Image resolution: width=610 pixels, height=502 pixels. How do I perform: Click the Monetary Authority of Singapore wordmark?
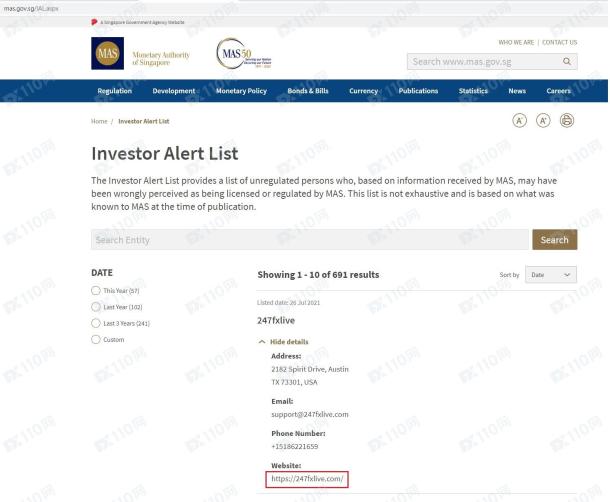[161, 58]
